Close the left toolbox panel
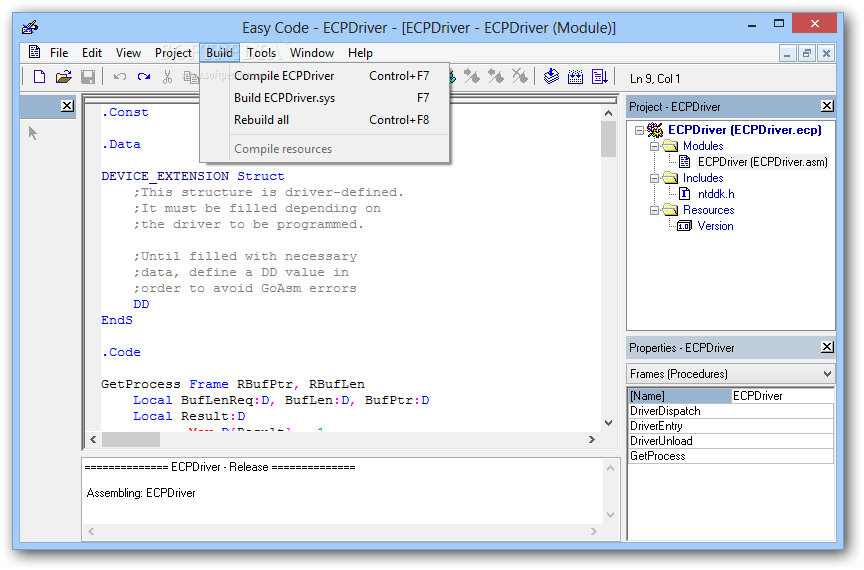The height and width of the screenshot is (570, 864). click(67, 105)
